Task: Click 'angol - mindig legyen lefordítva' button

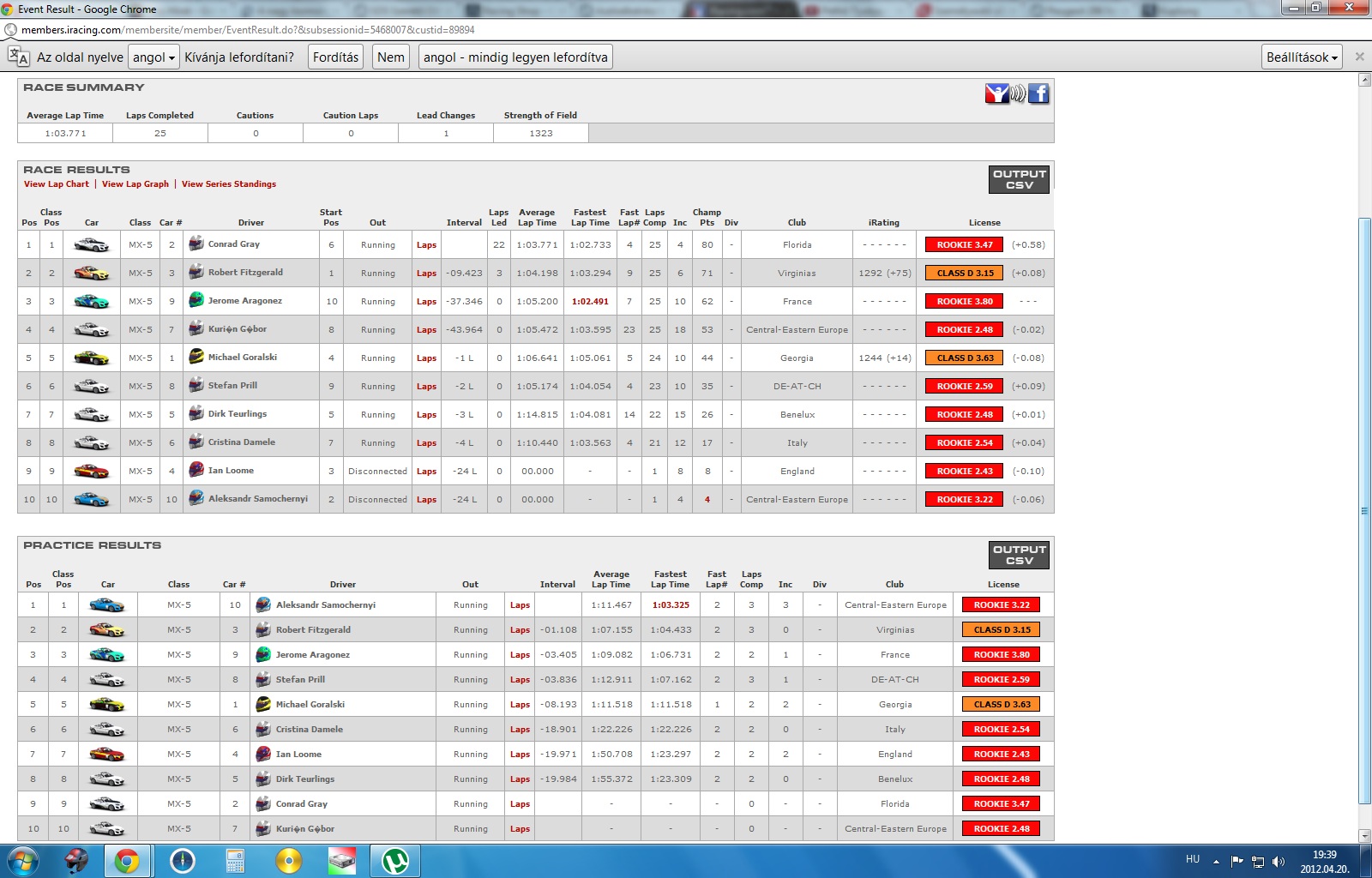Action: pyautogui.click(x=515, y=57)
